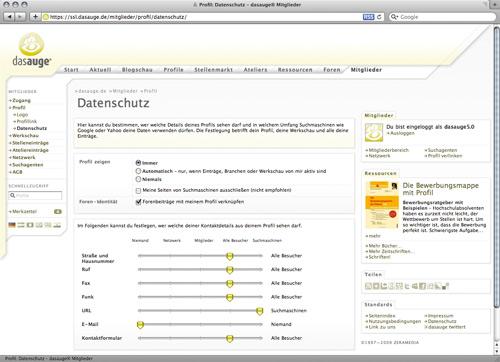500x362 pixels.
Task: Click the Ausloggen link
Action: 401,133
